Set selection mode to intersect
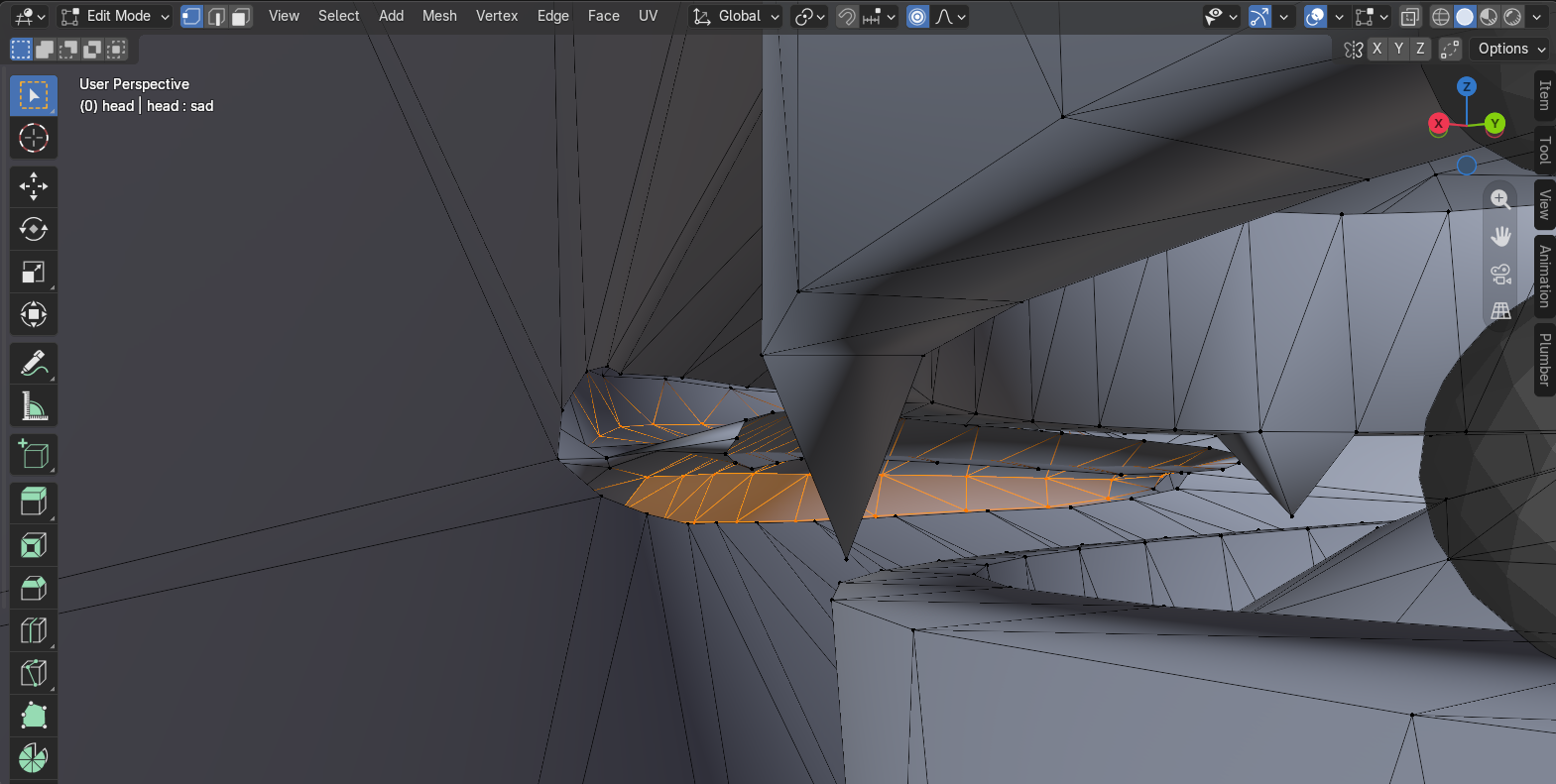The height and width of the screenshot is (784, 1556). coord(116,49)
